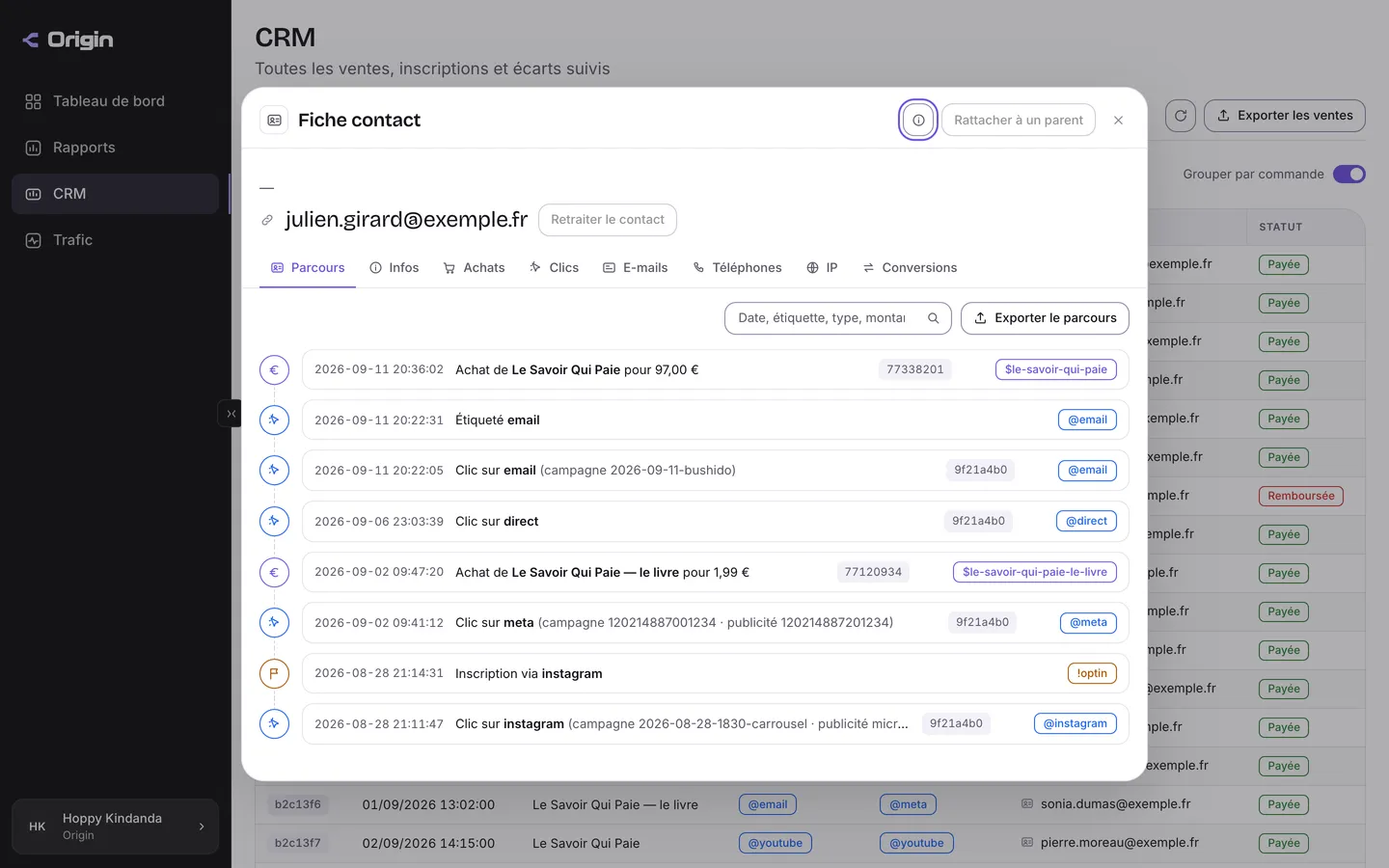The width and height of the screenshot is (1389, 868).
Task: Switch to the Achats tab
Action: [x=474, y=268]
